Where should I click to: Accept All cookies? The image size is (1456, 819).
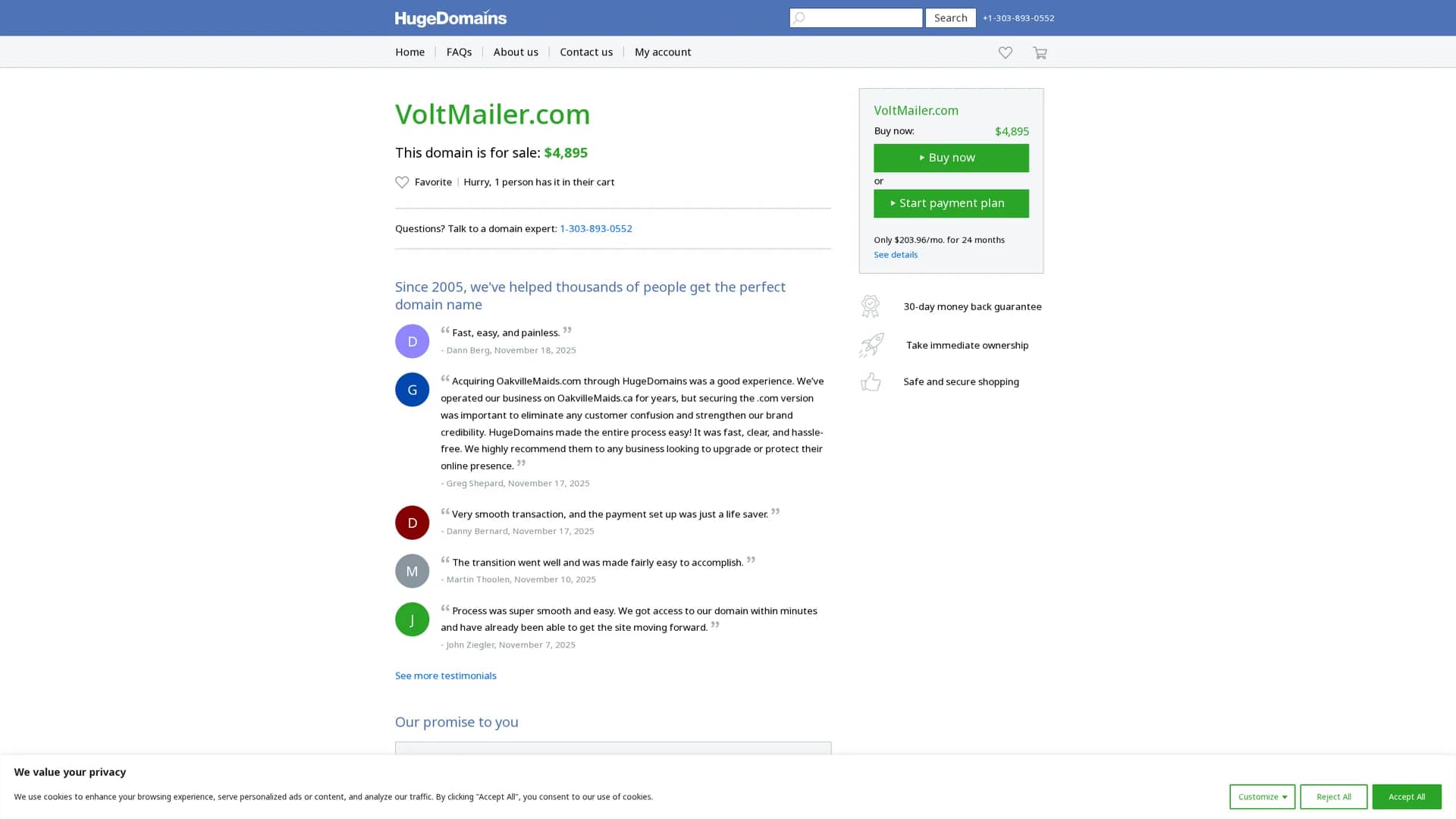point(1406,796)
